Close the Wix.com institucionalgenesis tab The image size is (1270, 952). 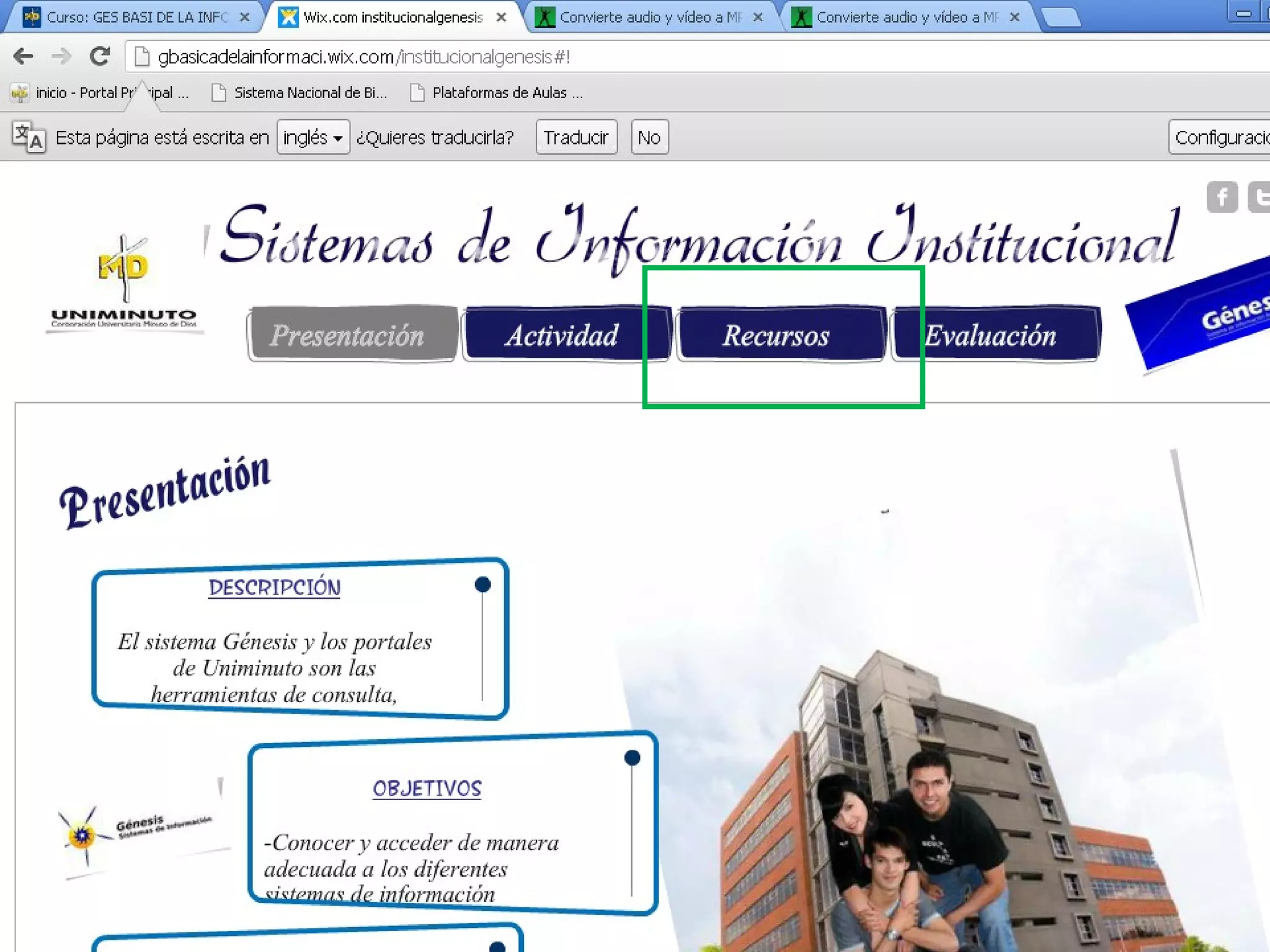(x=501, y=17)
